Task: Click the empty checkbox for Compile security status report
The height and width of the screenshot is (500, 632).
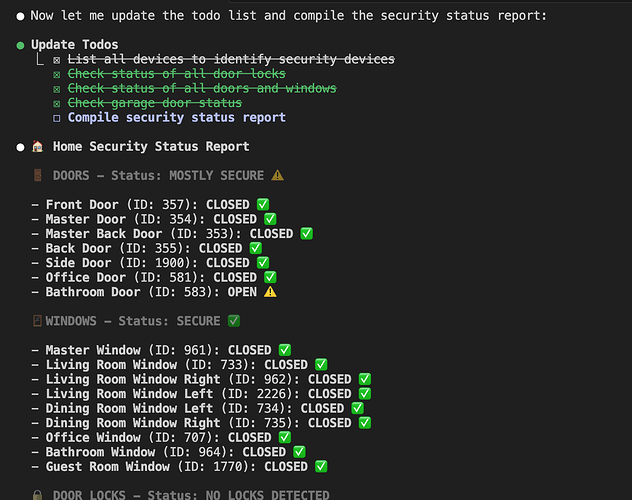Action: (57, 118)
